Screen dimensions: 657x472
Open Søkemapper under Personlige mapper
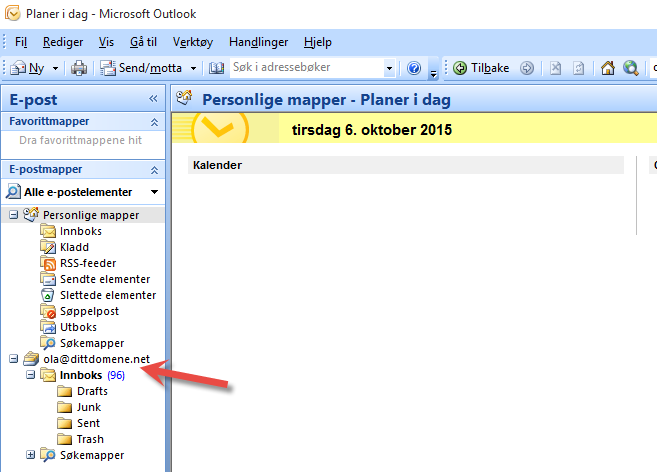coord(92,343)
